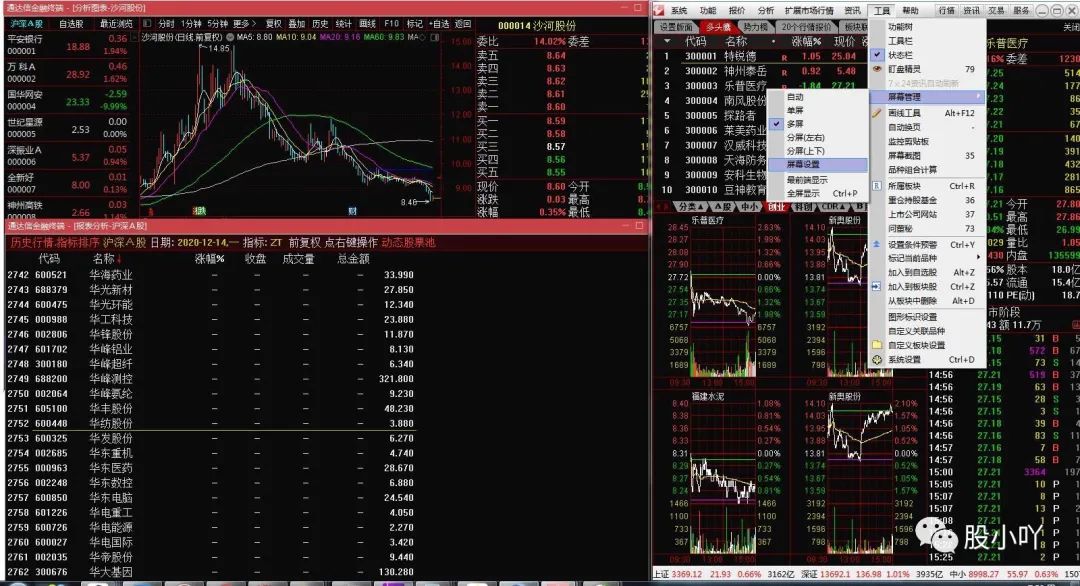
Task: Click the alert icon next to 设置条件预警
Action: point(877,244)
